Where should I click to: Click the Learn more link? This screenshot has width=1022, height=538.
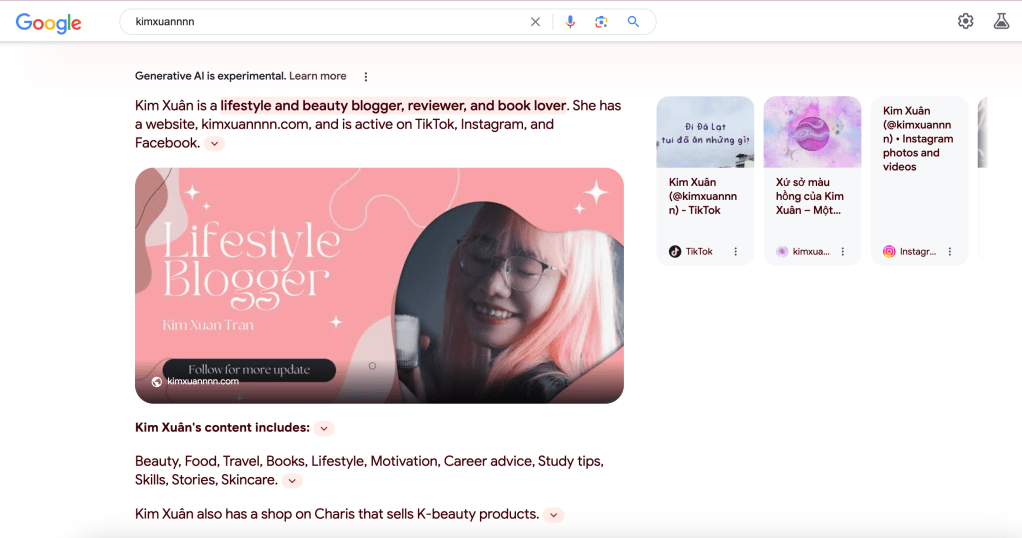(x=318, y=76)
